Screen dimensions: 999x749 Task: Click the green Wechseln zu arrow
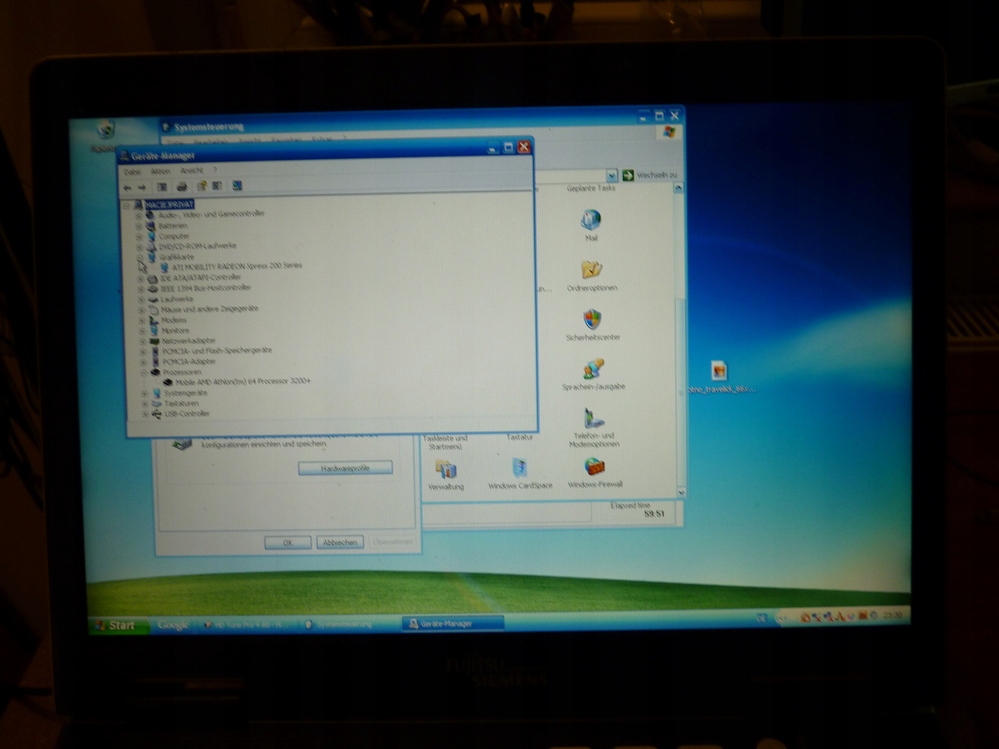coord(628,175)
